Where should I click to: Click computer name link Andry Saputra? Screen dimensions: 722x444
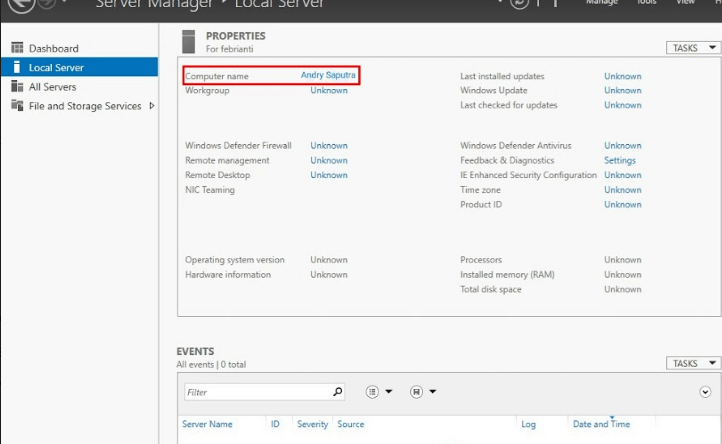[328, 76]
